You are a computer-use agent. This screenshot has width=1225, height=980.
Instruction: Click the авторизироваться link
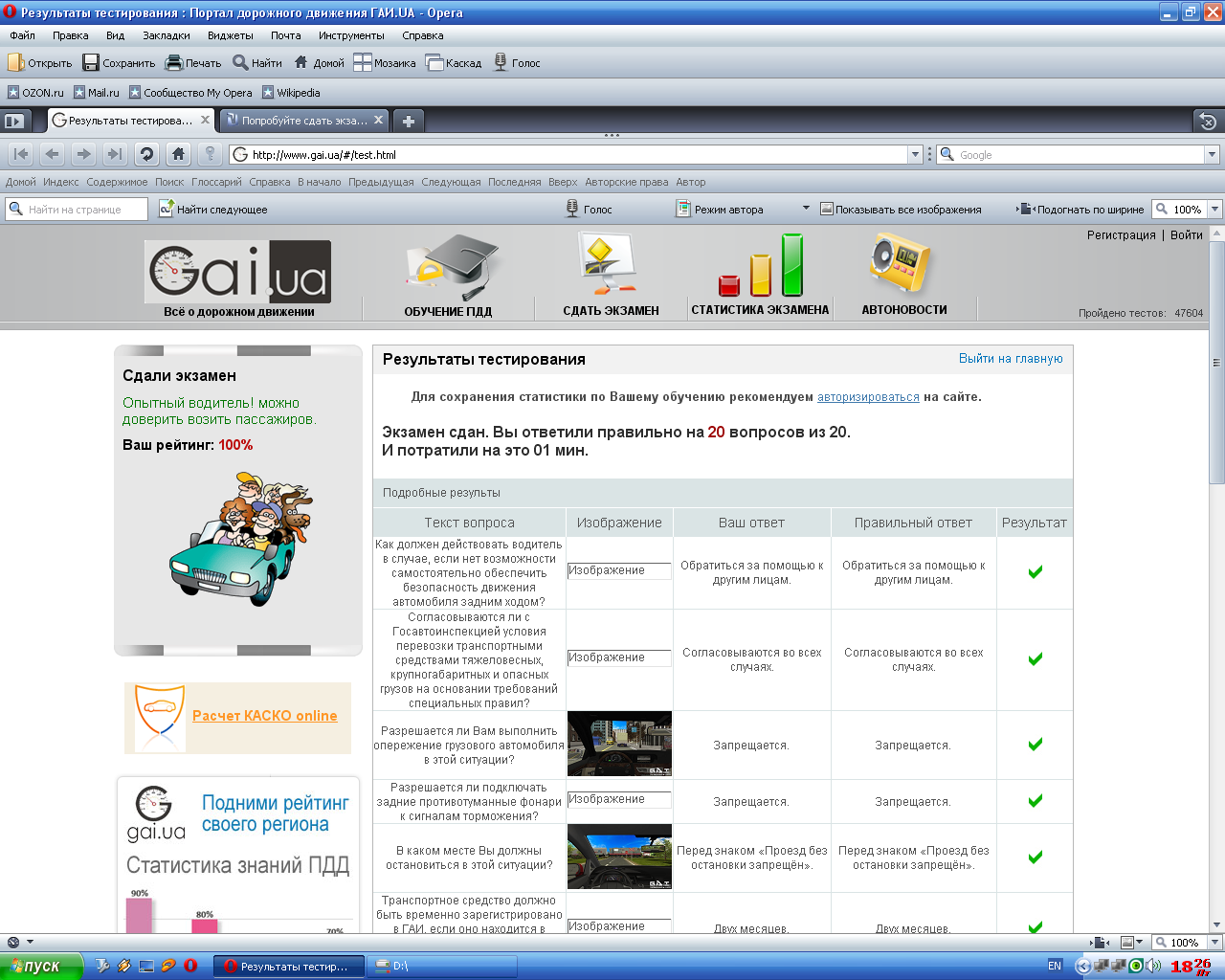(868, 397)
